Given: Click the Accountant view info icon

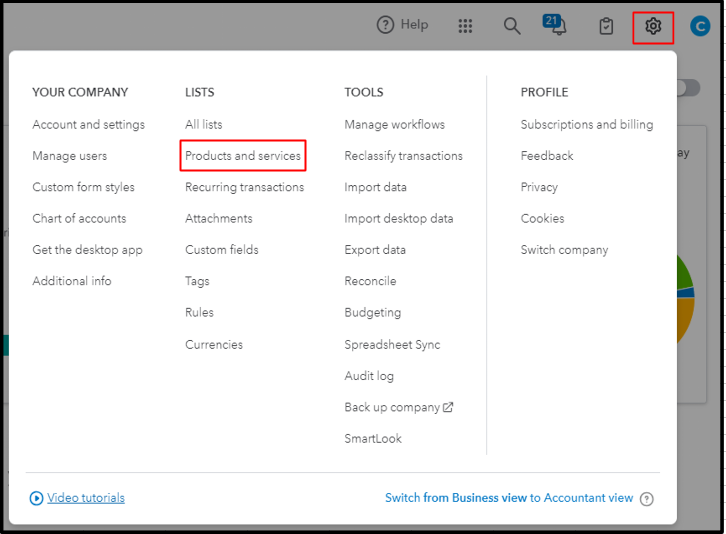Looking at the screenshot, I should (647, 499).
